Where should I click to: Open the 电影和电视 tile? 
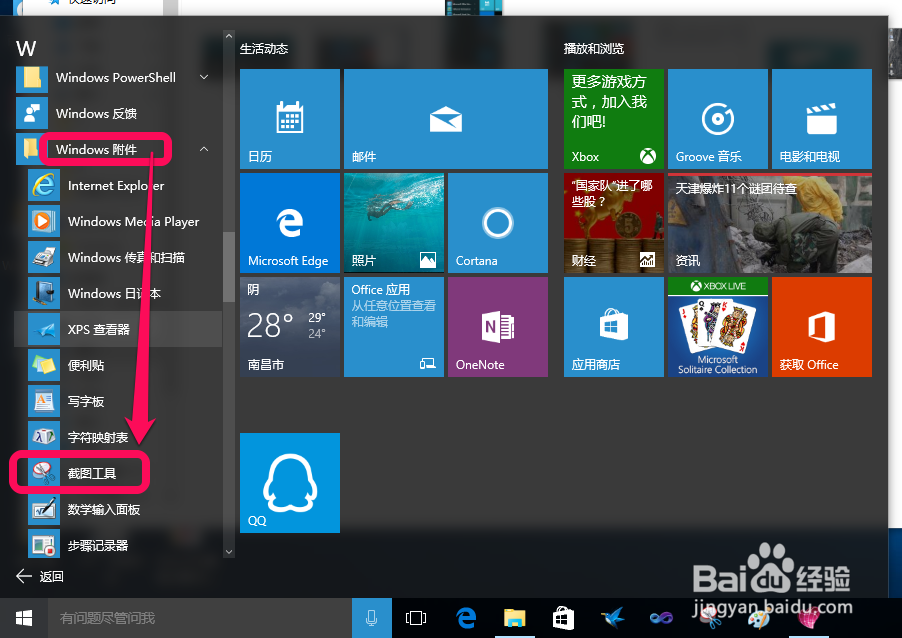point(822,119)
